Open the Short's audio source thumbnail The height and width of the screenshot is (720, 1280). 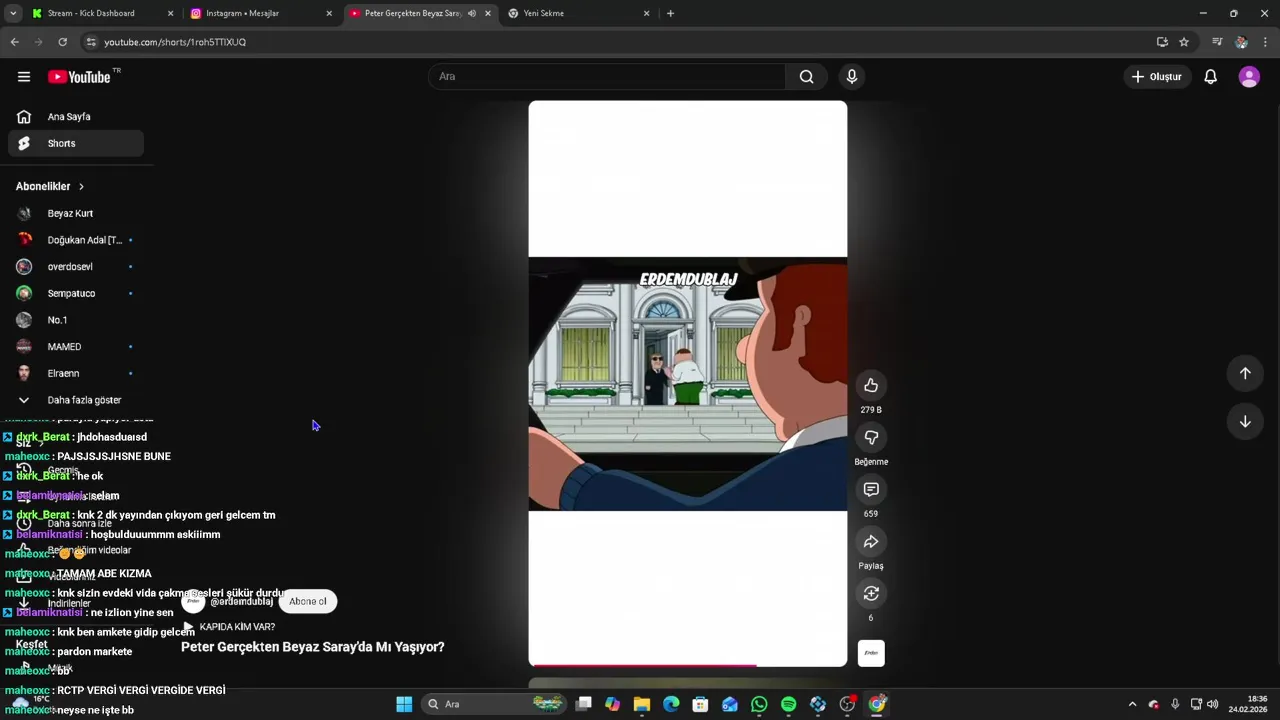(x=871, y=653)
